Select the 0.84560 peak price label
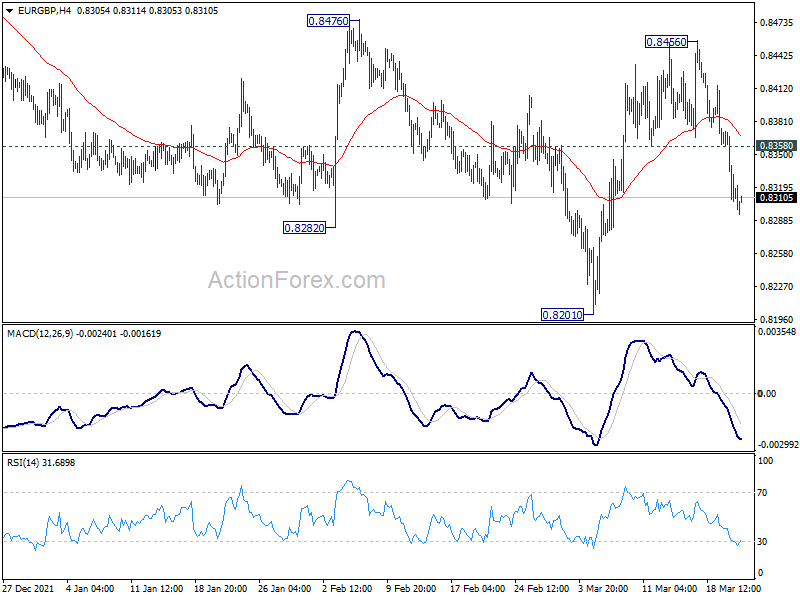 click(x=666, y=42)
